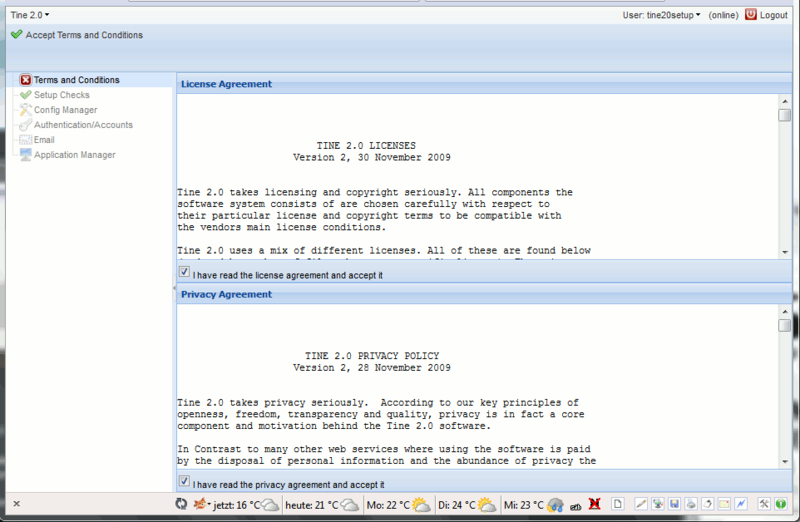Click red X icon beside Terms and Conditions
This screenshot has width=800, height=522.
tap(26, 80)
